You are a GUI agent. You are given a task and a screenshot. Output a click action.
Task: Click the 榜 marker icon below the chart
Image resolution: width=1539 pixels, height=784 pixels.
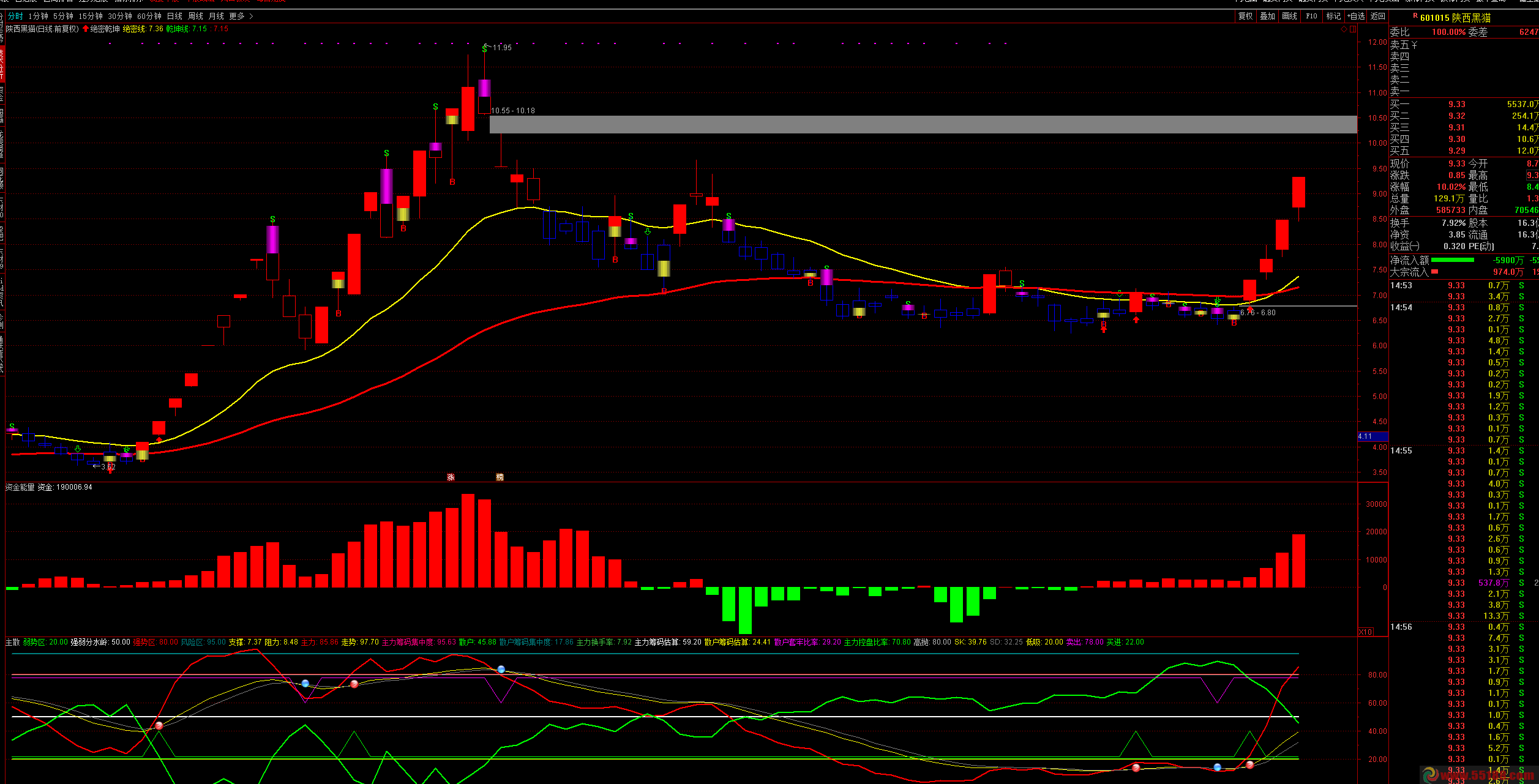tap(500, 477)
